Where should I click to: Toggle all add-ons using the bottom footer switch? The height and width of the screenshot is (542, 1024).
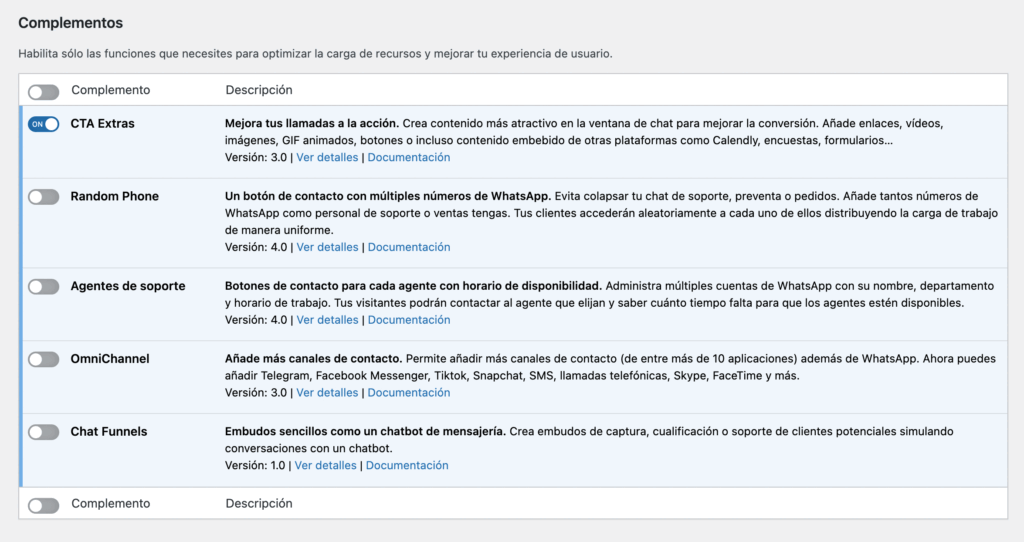43,505
